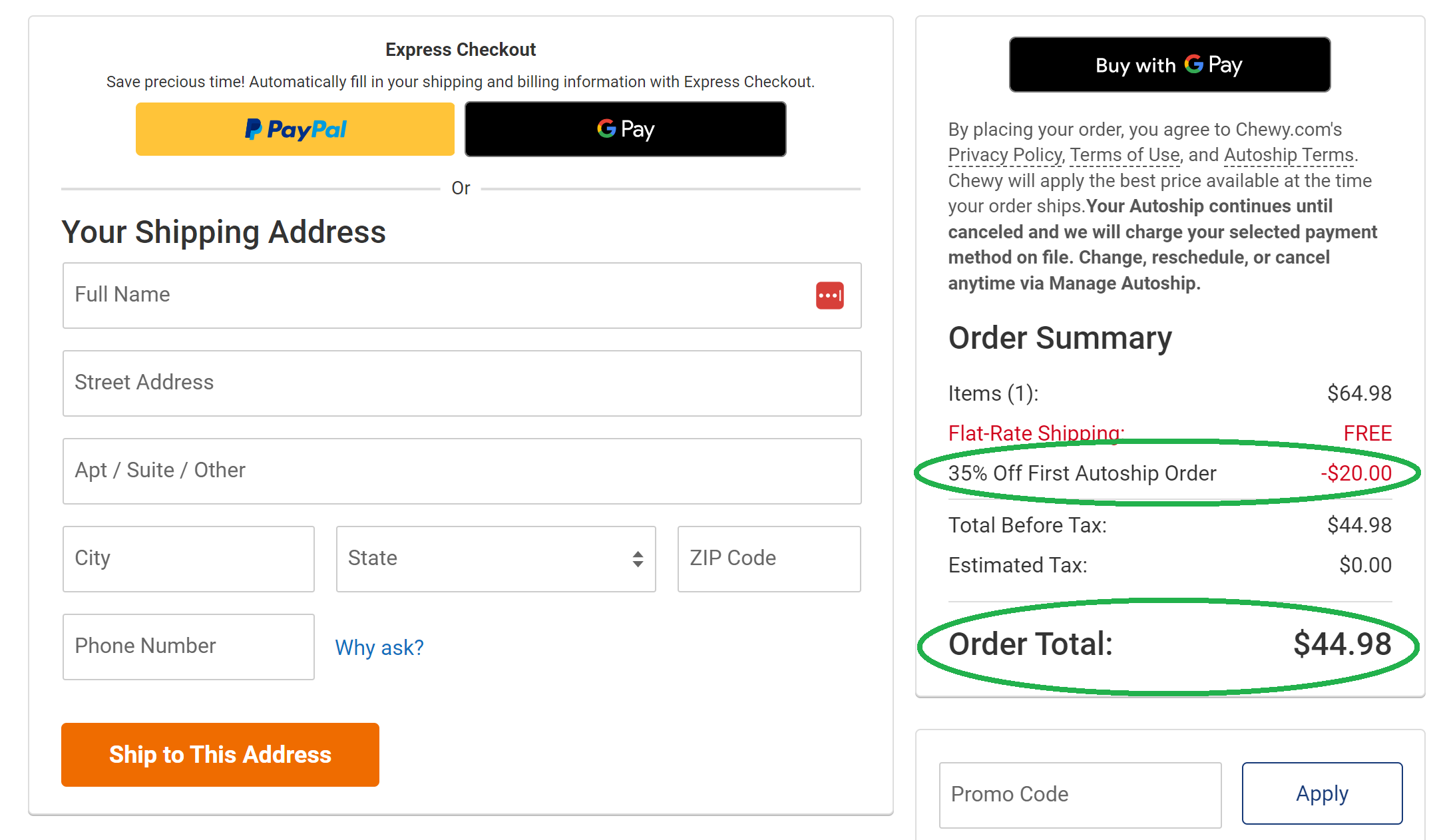The width and height of the screenshot is (1437, 840).
Task: Open the "Why ask?" link
Action: point(379,648)
